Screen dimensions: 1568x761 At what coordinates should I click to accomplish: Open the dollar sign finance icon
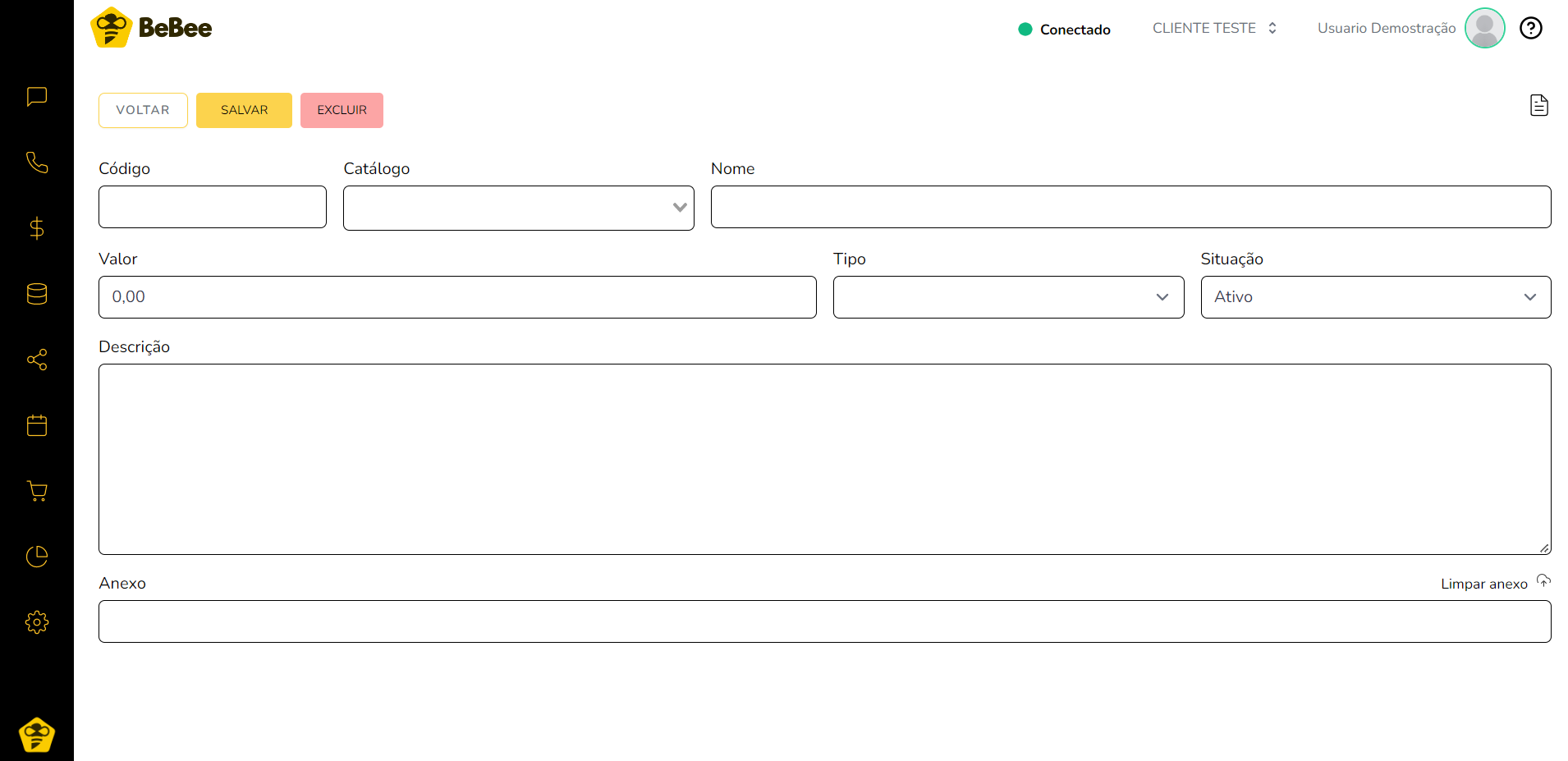click(37, 228)
